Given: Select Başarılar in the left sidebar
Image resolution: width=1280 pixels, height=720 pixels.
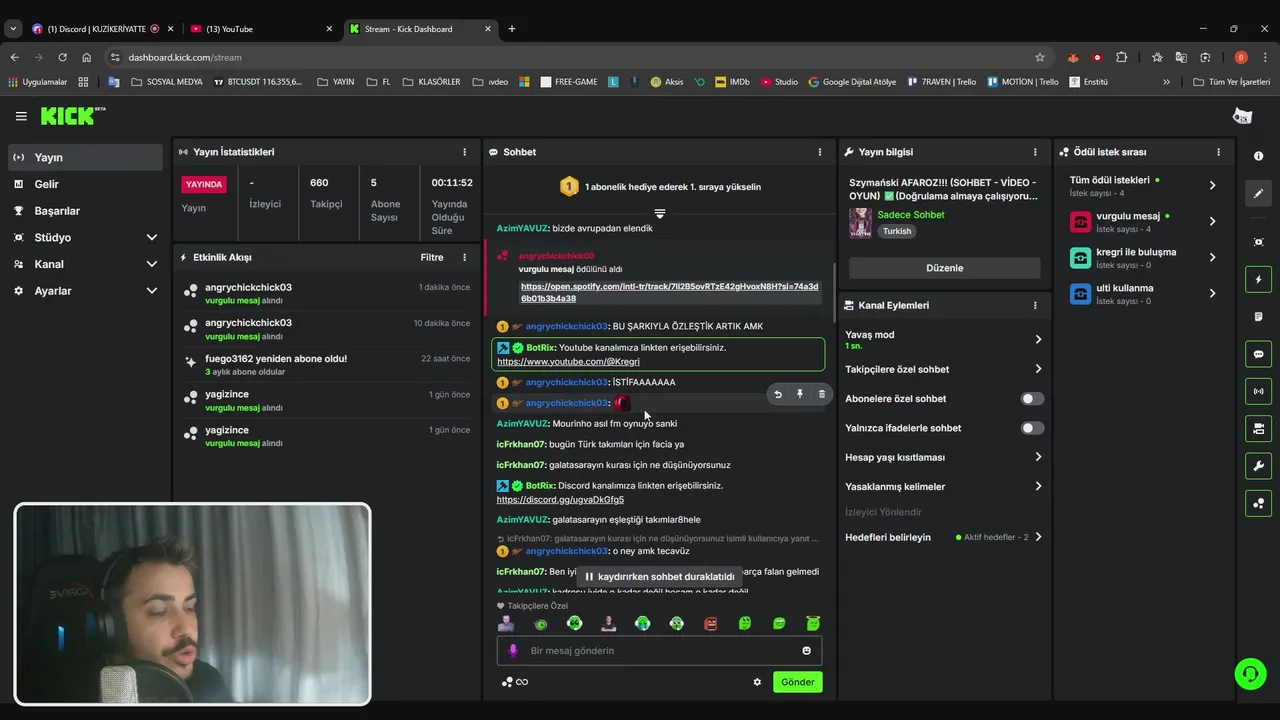Looking at the screenshot, I should pyautogui.click(x=85, y=211).
